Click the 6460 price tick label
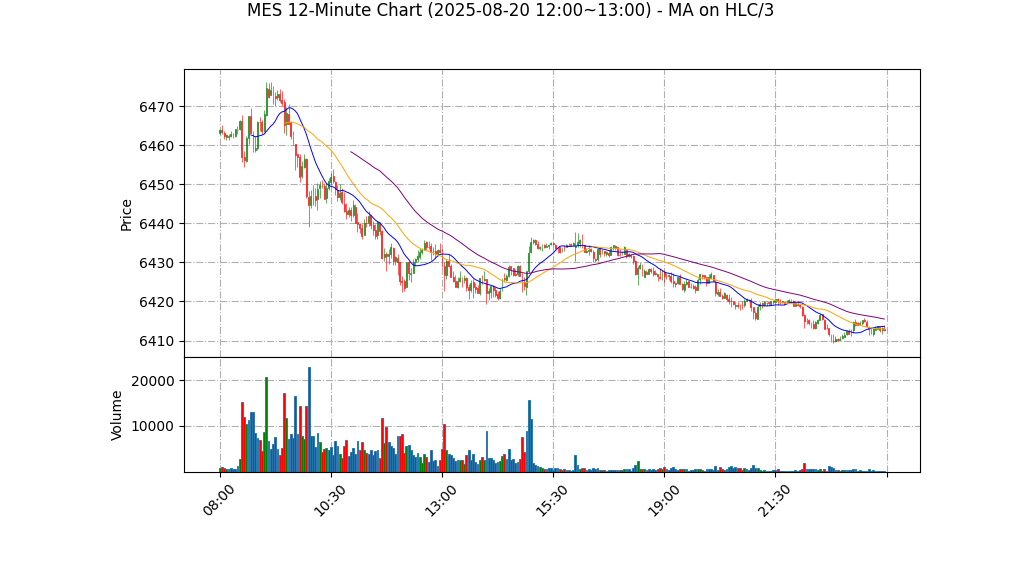 click(157, 146)
